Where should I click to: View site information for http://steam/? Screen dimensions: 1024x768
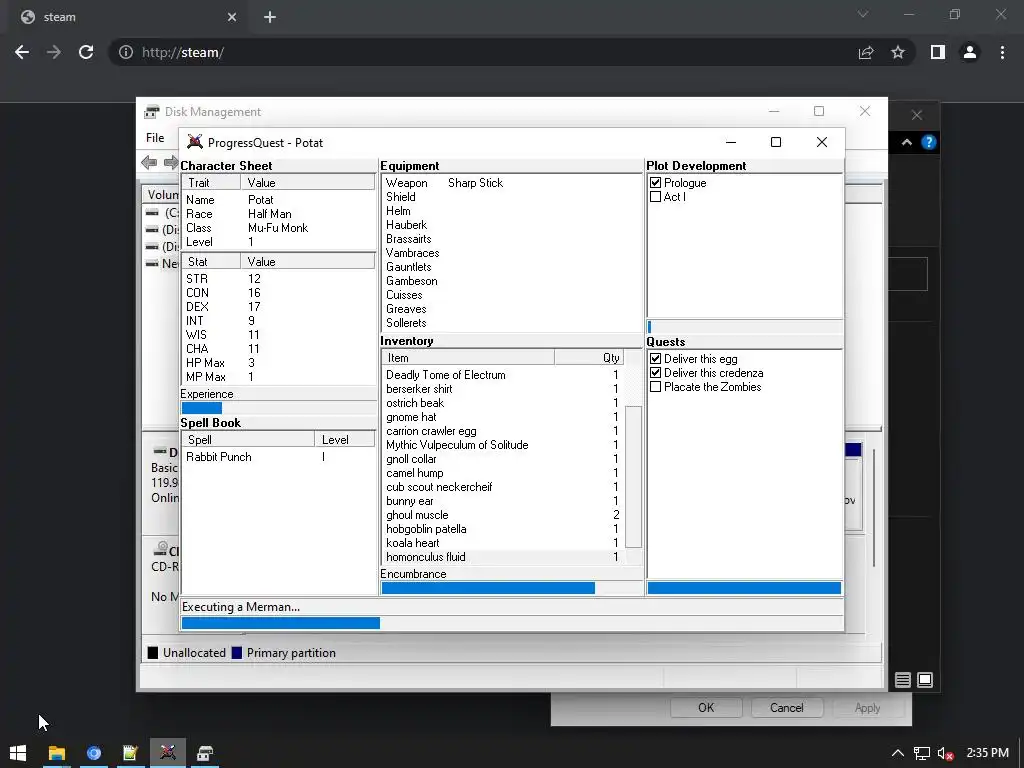point(126,52)
